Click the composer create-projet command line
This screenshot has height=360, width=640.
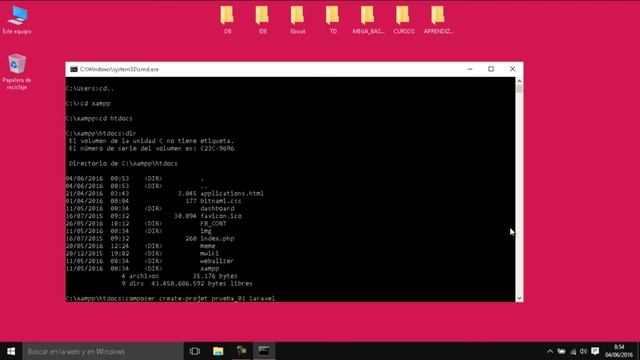click(x=171, y=299)
